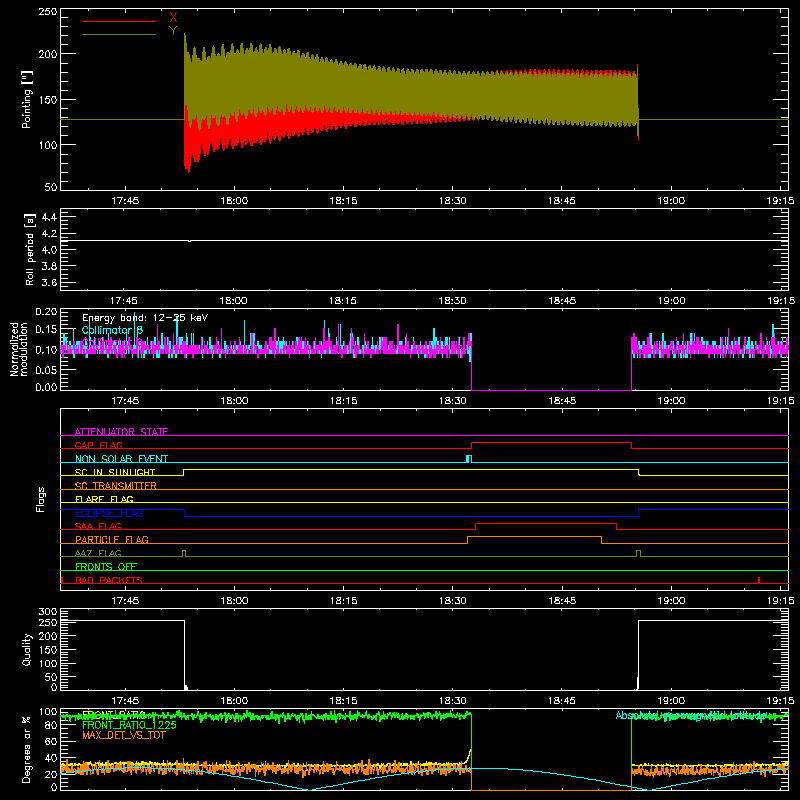
Task: Click the Pointing axis title
Action: (x=27, y=100)
